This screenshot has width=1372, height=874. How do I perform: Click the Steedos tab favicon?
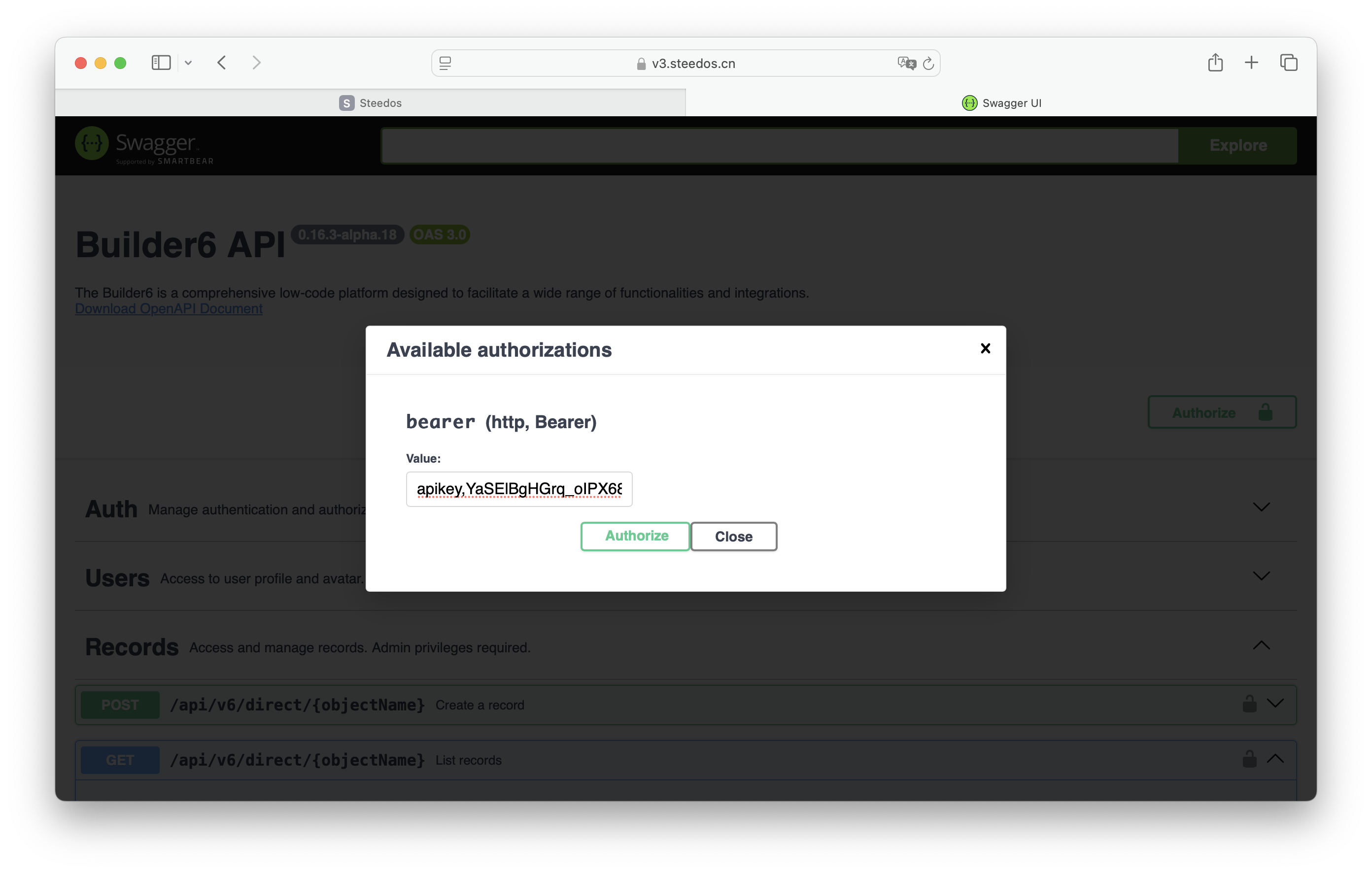[346, 103]
